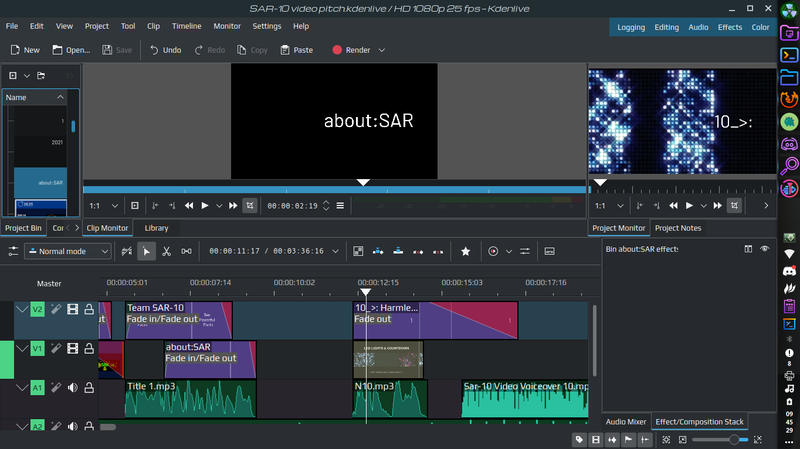Hide video on V1 track

pyautogui.click(x=72, y=348)
